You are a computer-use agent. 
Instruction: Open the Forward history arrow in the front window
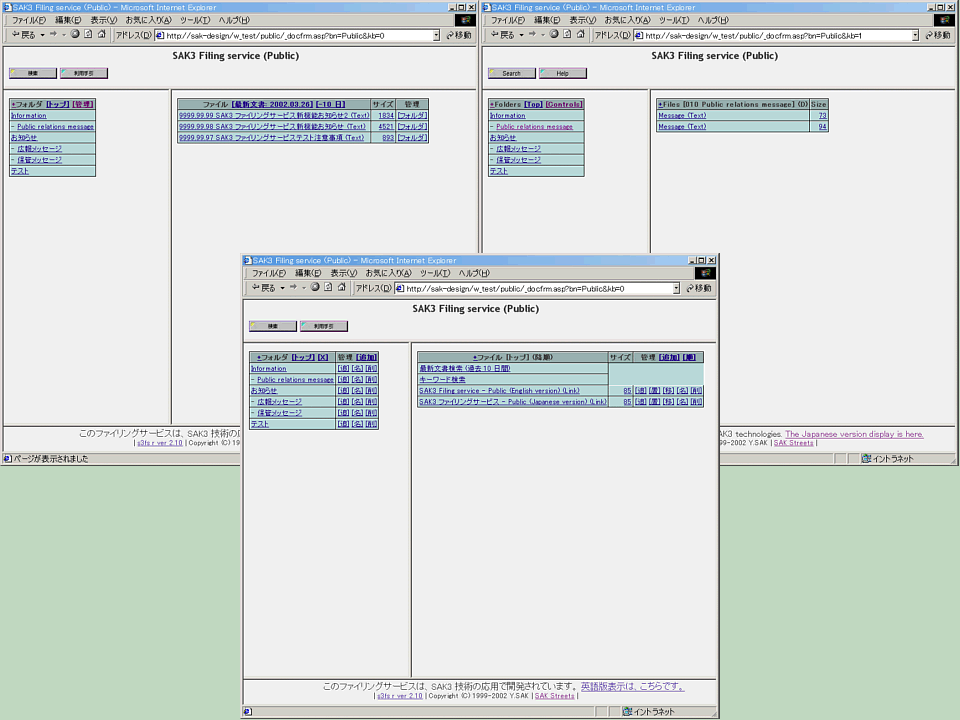point(304,288)
